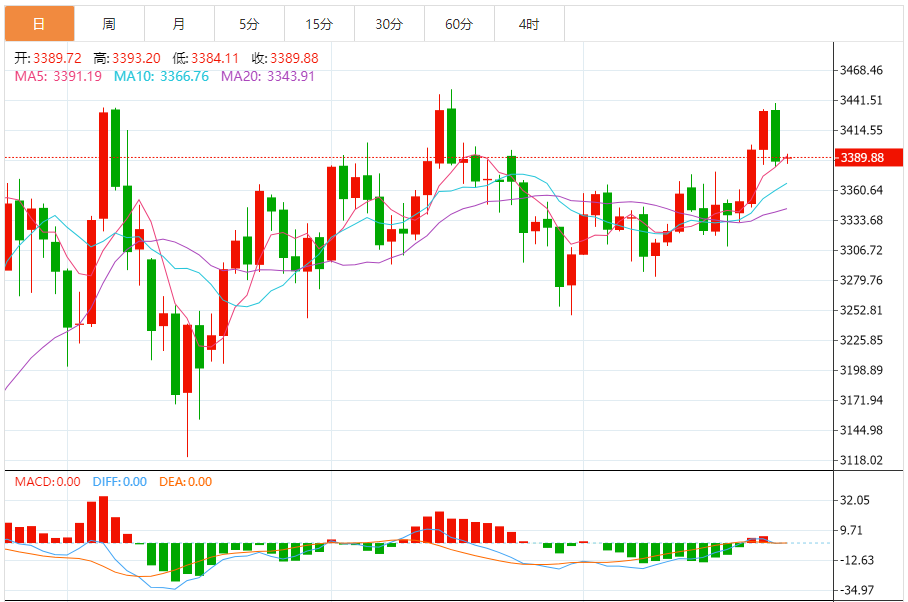
Task: Click the MA10 indicator label
Action: [x=161, y=76]
